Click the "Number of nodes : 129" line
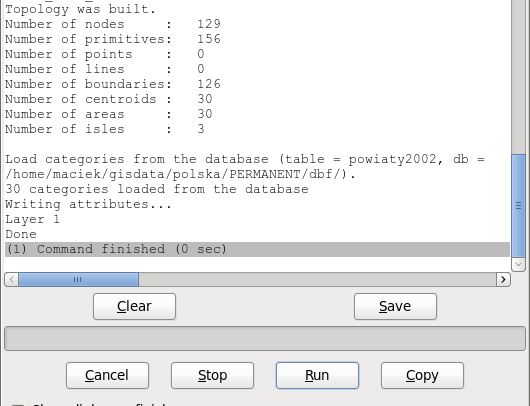 coord(113,24)
